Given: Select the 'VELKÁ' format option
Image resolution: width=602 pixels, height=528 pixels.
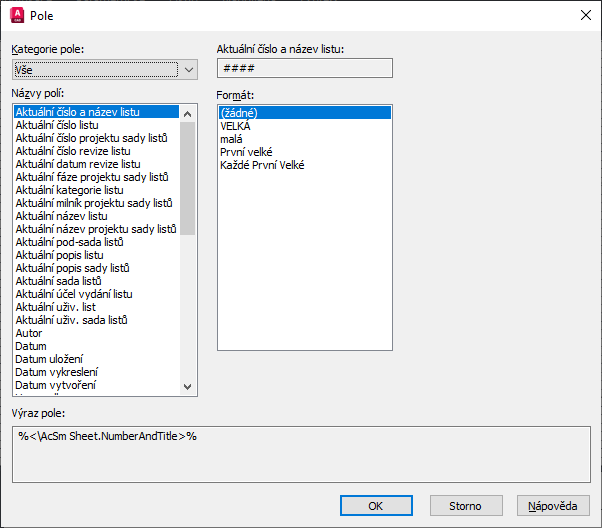Looking at the screenshot, I should click(x=236, y=126).
